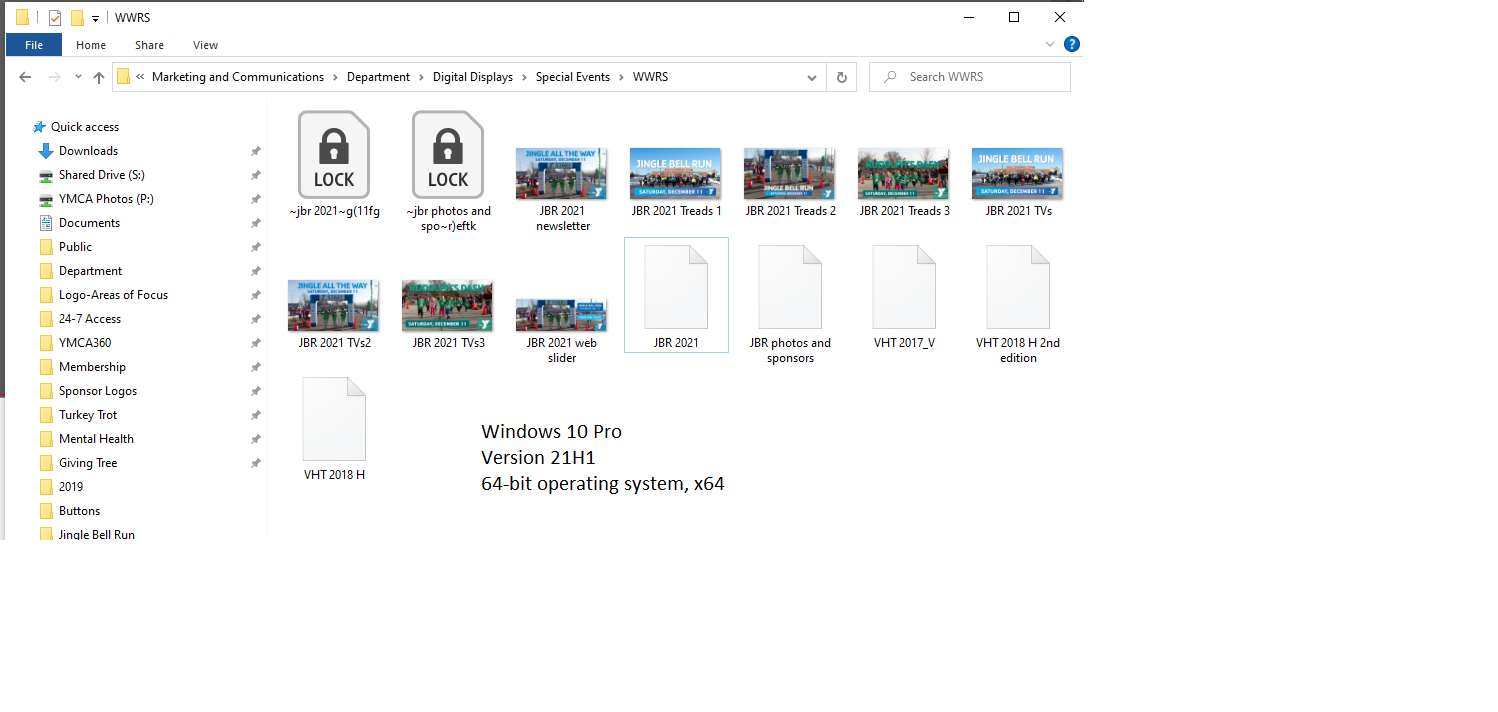Open Help via the question mark icon
This screenshot has width=1498, height=712.
[1071, 44]
